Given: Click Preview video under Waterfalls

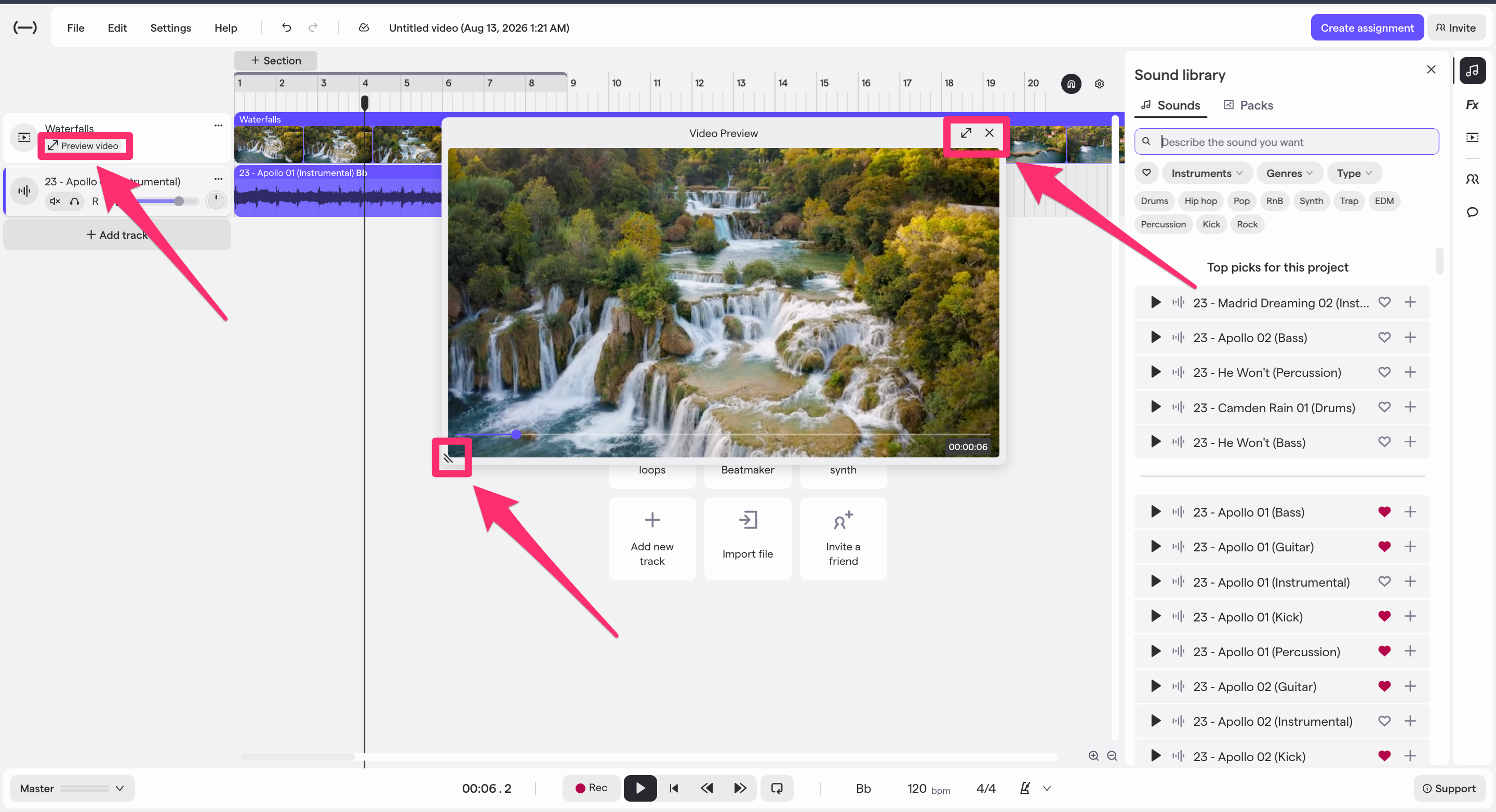Looking at the screenshot, I should [x=83, y=146].
